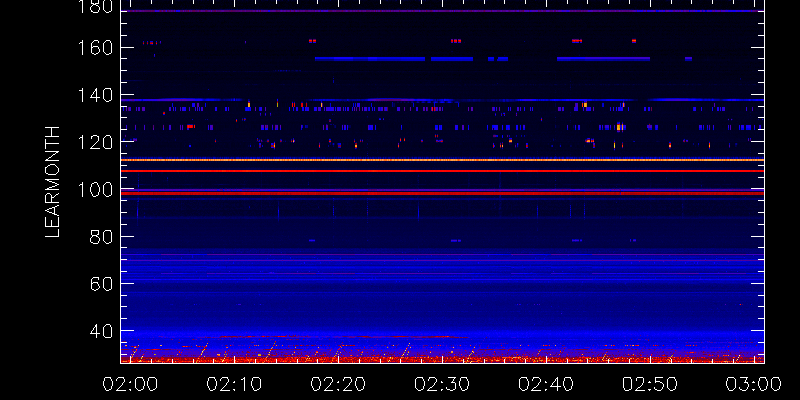Select the 03:00 time axis label

tap(755, 384)
